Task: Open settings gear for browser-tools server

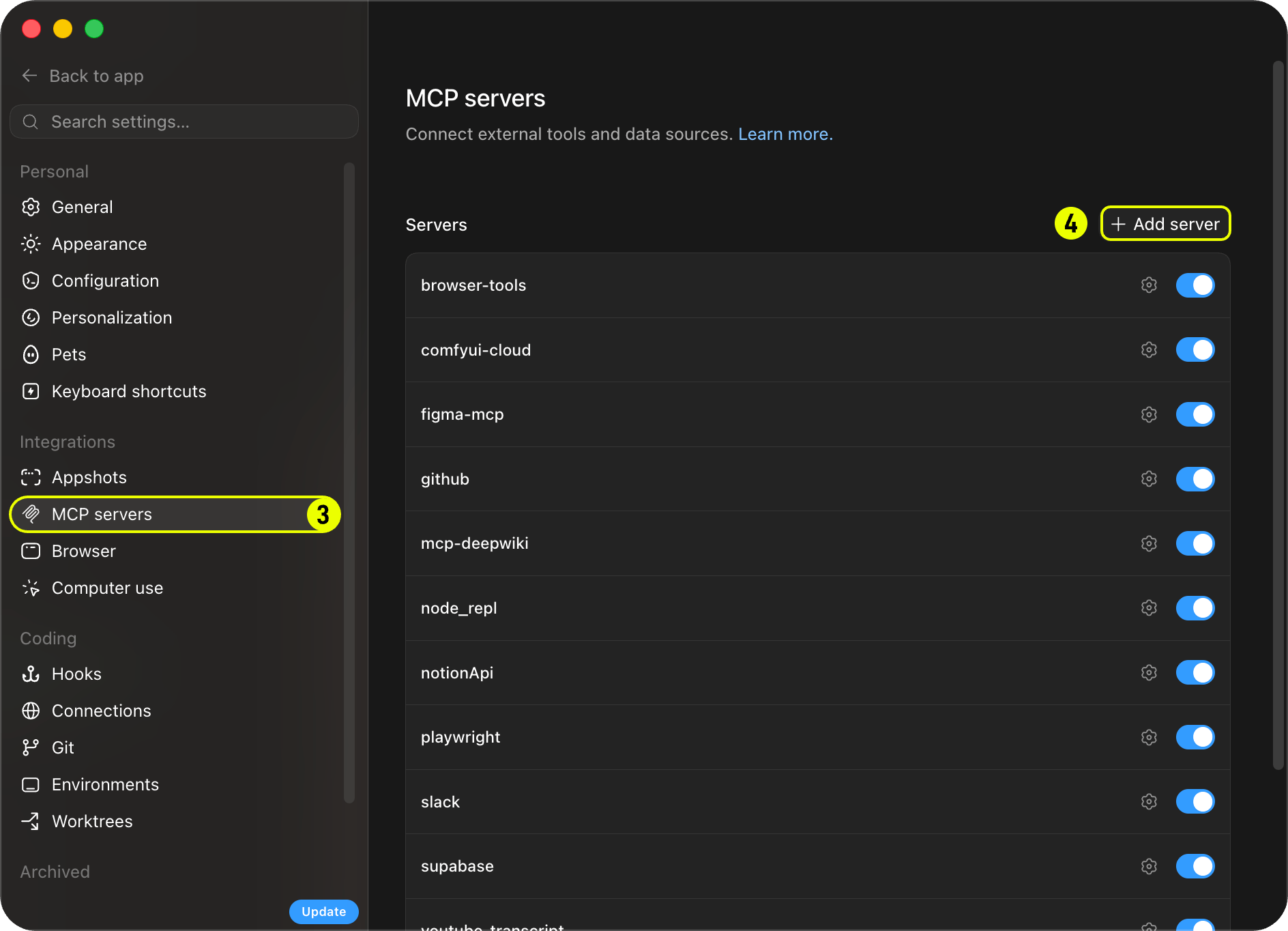Action: click(1149, 285)
